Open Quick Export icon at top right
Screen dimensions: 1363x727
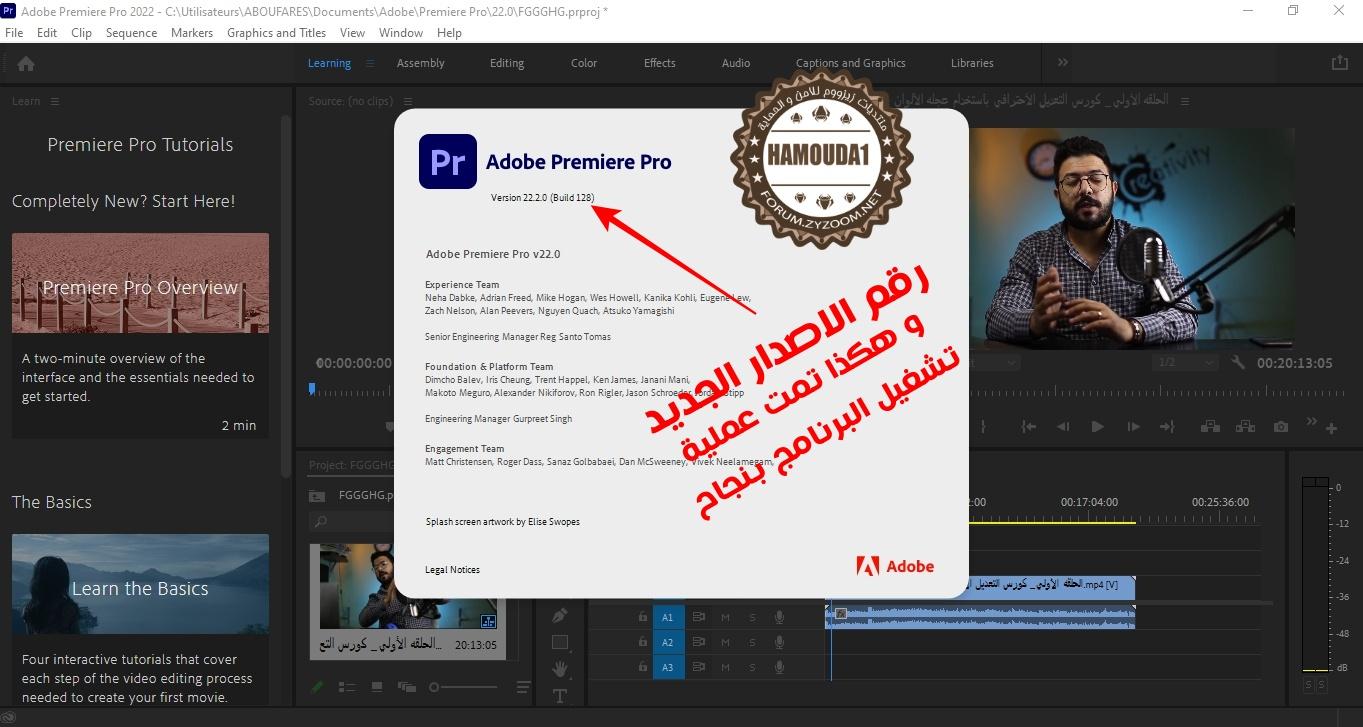click(1339, 62)
